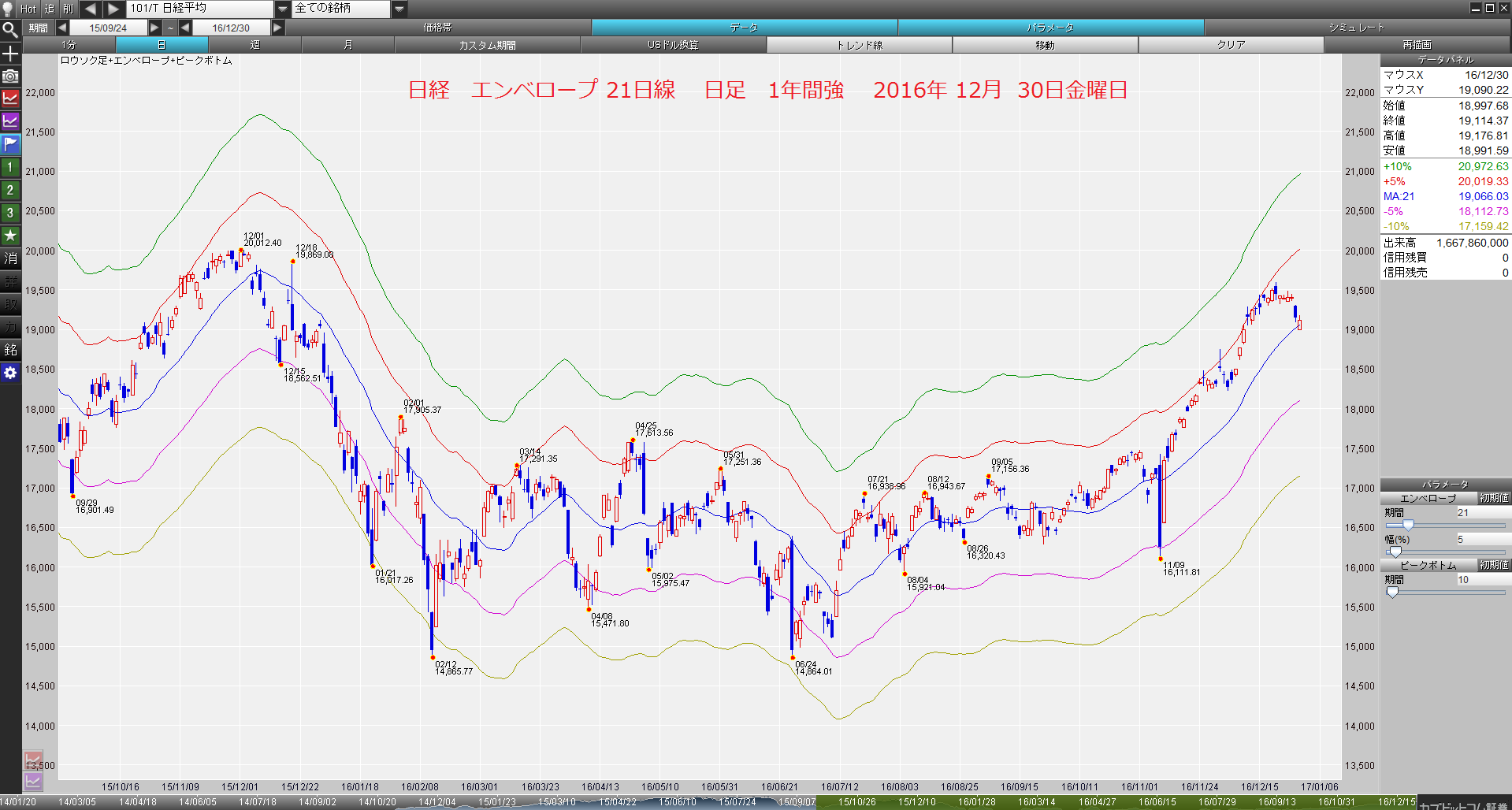
Task: Reset ピークボトム with 初期値 button
Action: [x=1494, y=565]
